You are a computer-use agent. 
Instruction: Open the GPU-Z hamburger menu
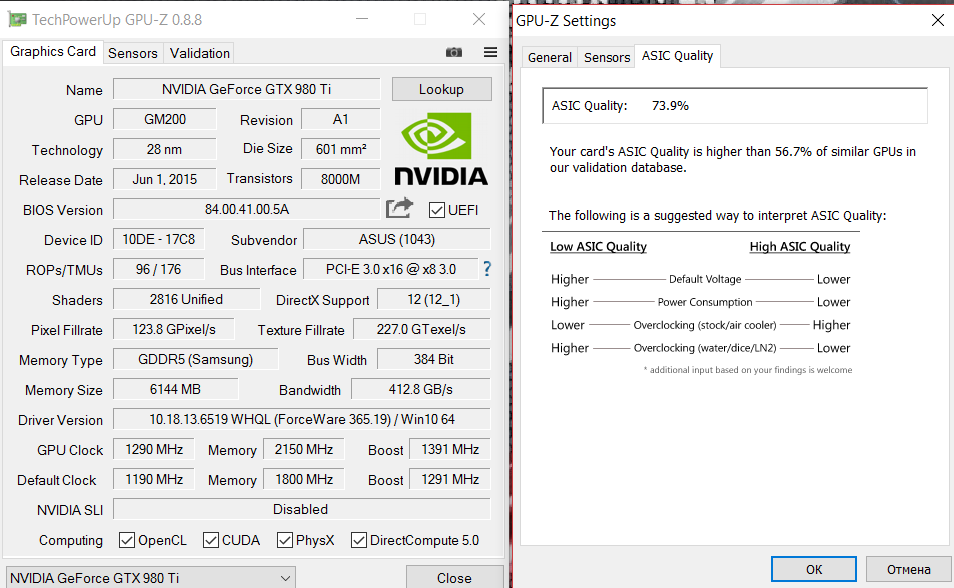490,52
